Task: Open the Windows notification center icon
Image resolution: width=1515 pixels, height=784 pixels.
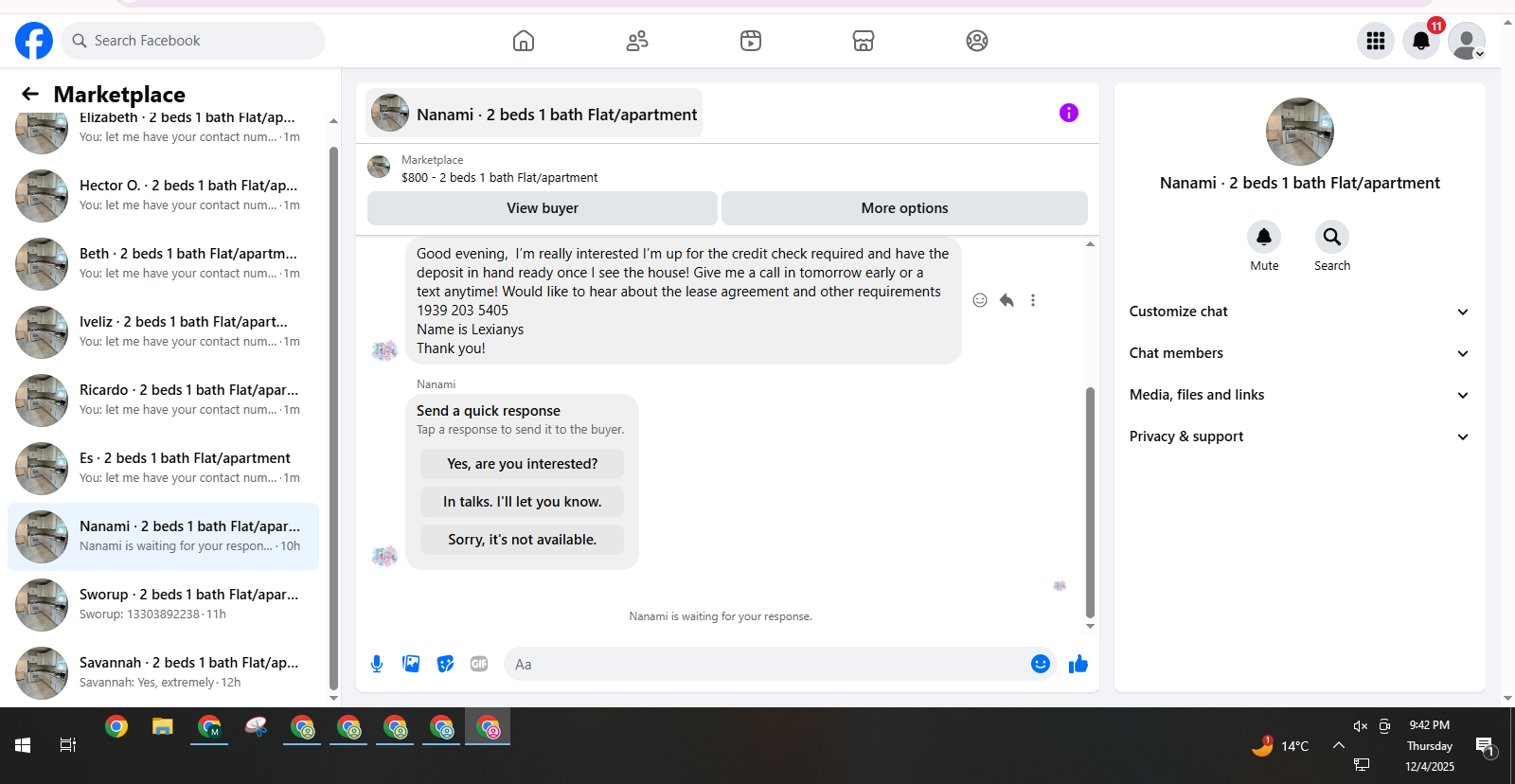Action: (1486, 747)
